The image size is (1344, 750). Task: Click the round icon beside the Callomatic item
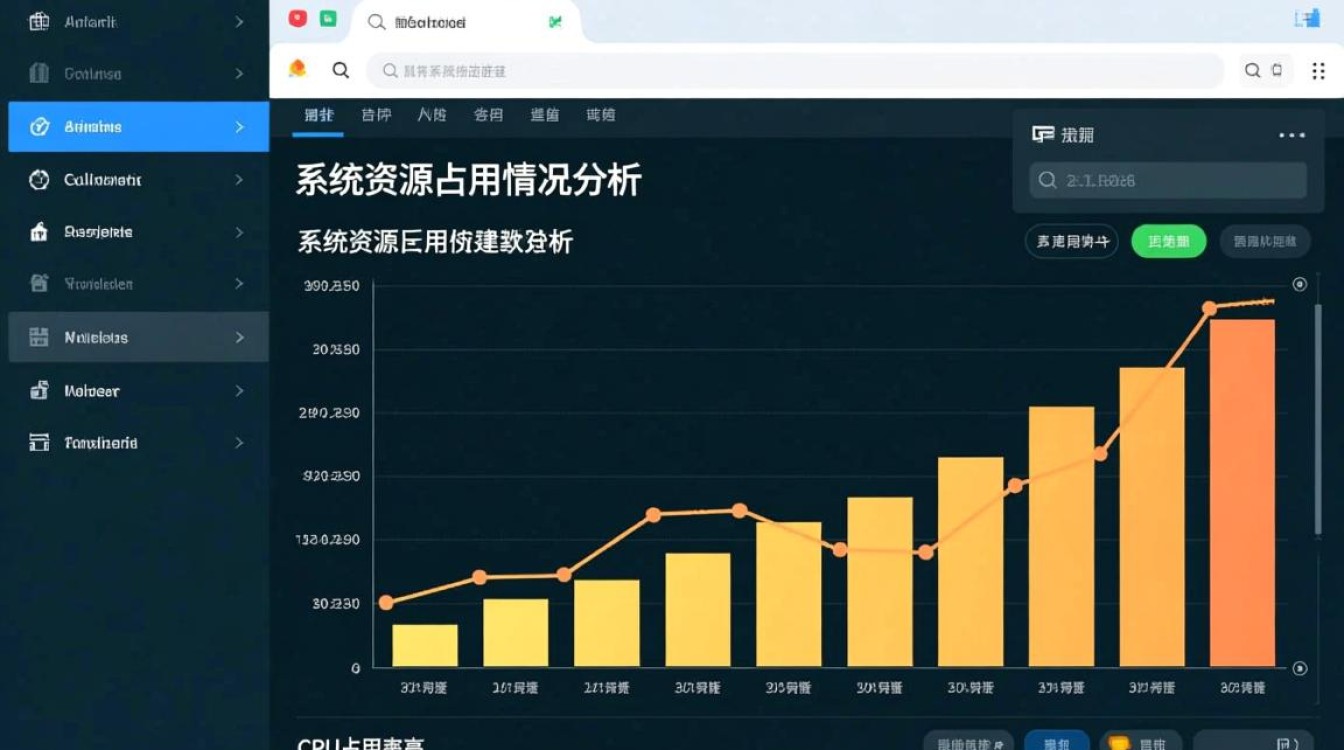click(39, 180)
